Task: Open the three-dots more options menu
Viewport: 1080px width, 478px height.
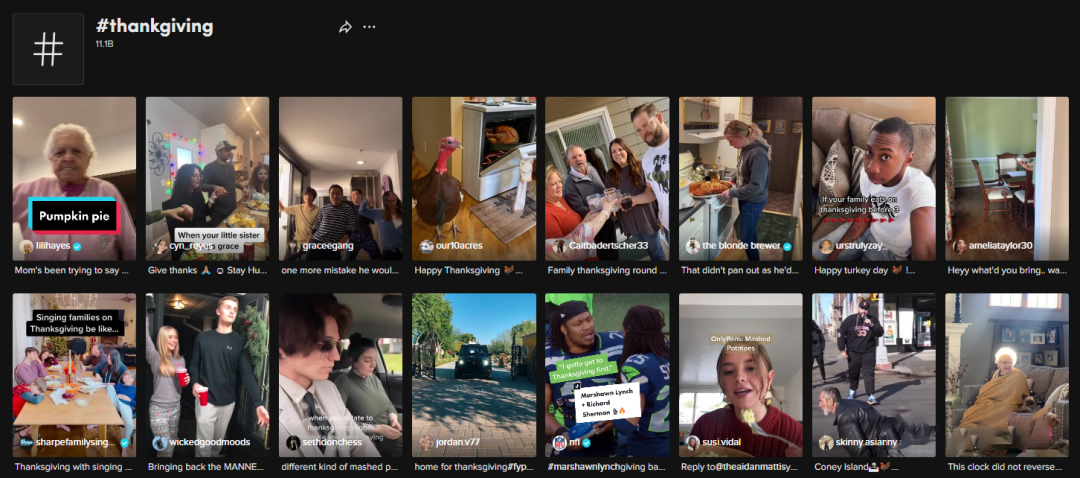Action: coord(369,27)
